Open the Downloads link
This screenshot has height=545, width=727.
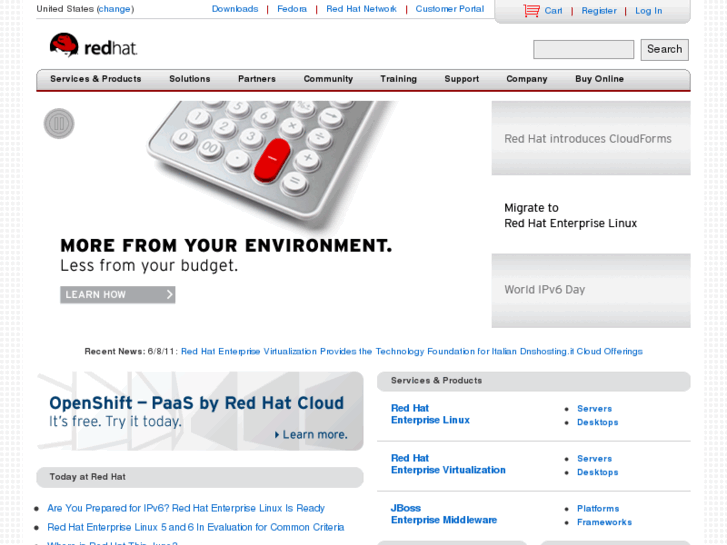point(235,9)
